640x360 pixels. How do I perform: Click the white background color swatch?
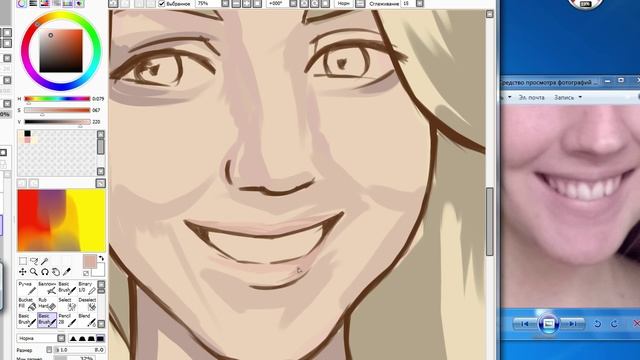[x=99, y=270]
